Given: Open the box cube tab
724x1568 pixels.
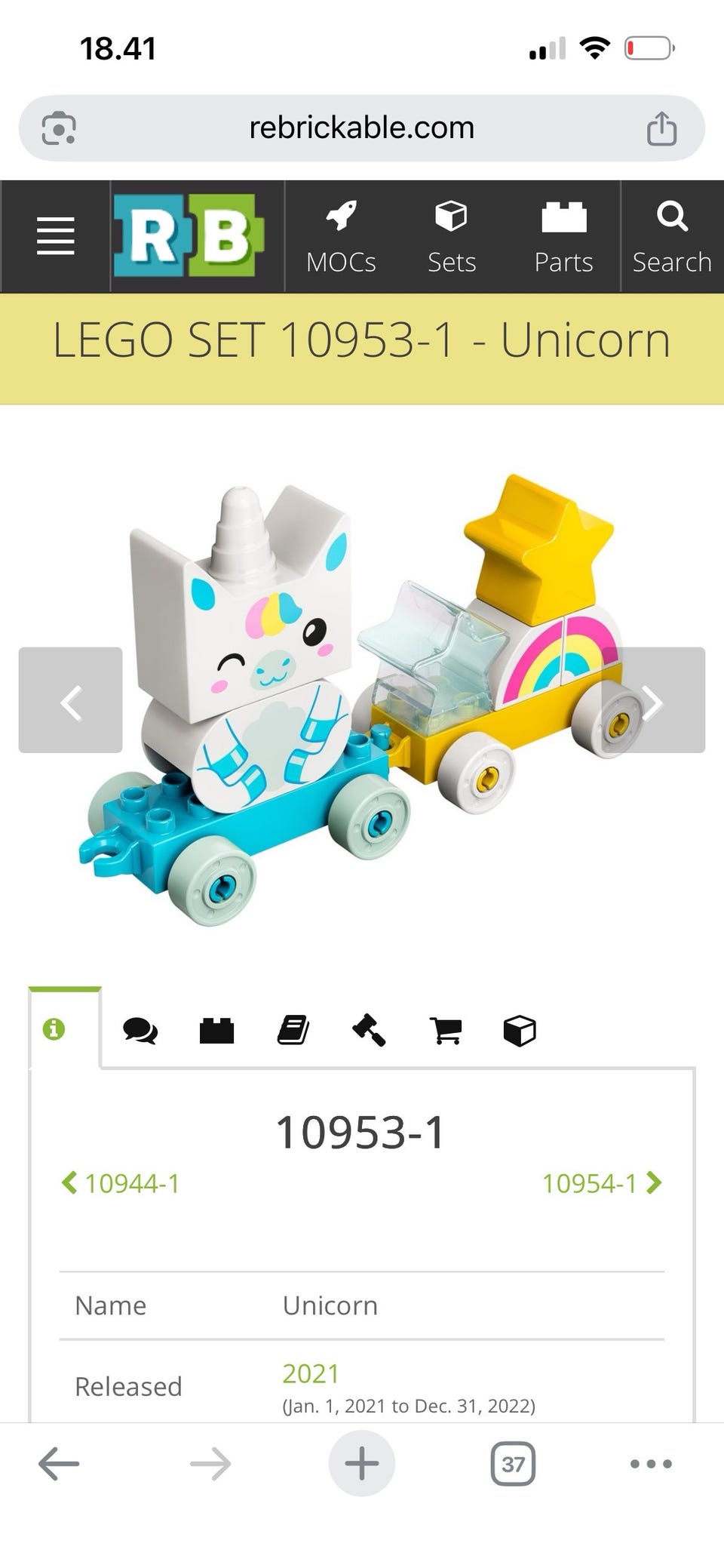Looking at the screenshot, I should tap(520, 1031).
